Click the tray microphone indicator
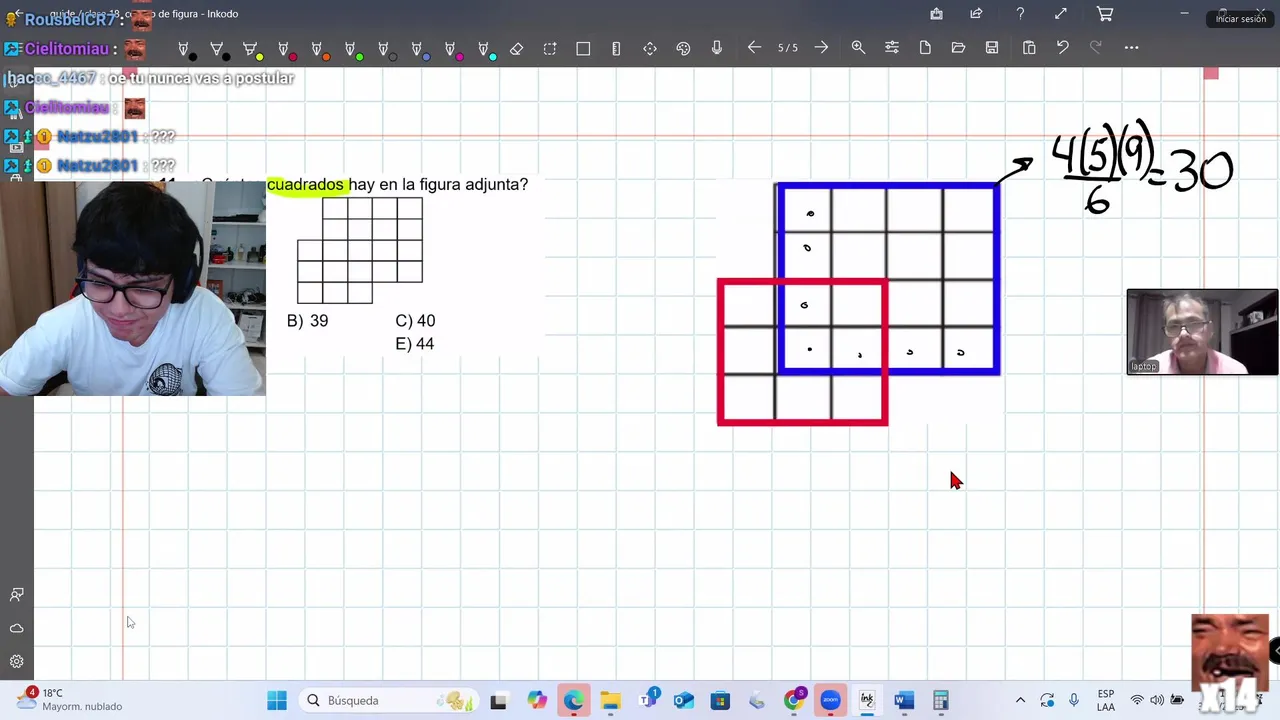 pyautogui.click(x=1074, y=700)
